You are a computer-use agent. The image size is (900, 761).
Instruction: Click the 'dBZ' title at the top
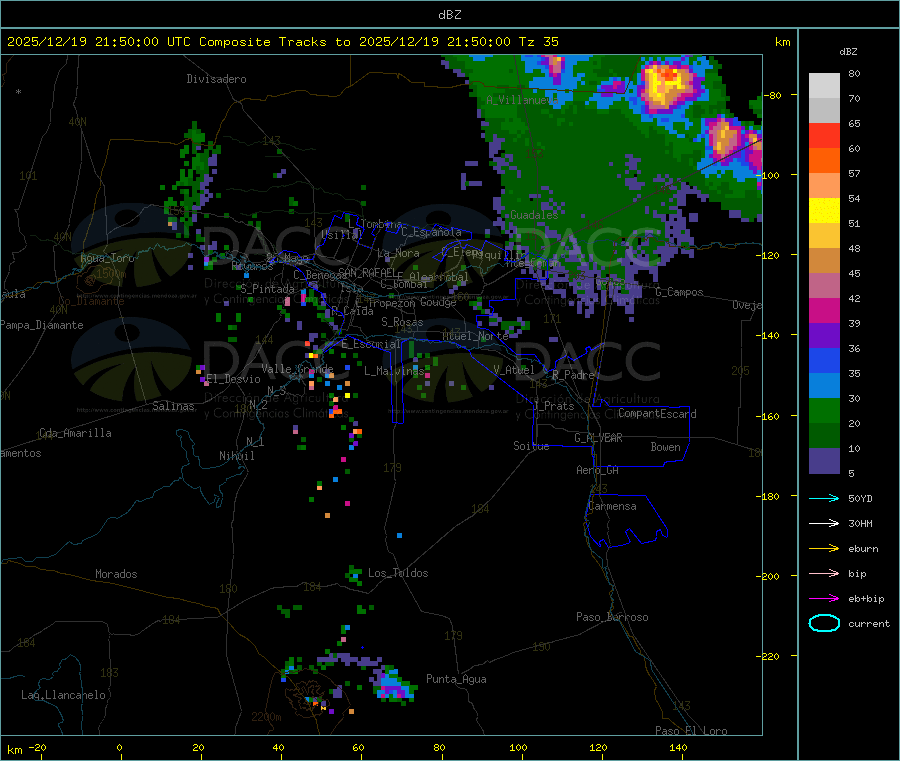449,15
